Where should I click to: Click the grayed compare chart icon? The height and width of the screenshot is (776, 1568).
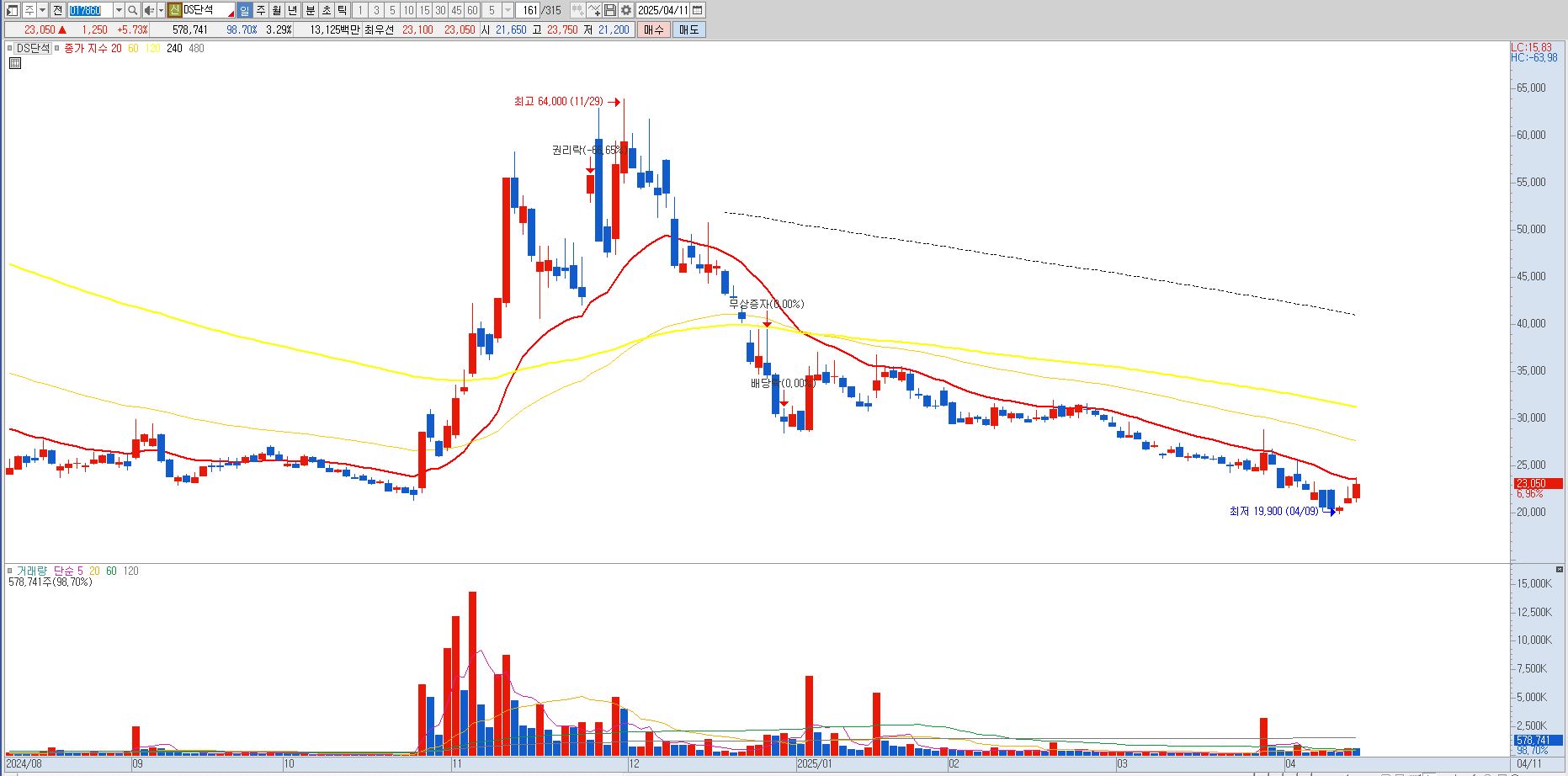(577, 10)
